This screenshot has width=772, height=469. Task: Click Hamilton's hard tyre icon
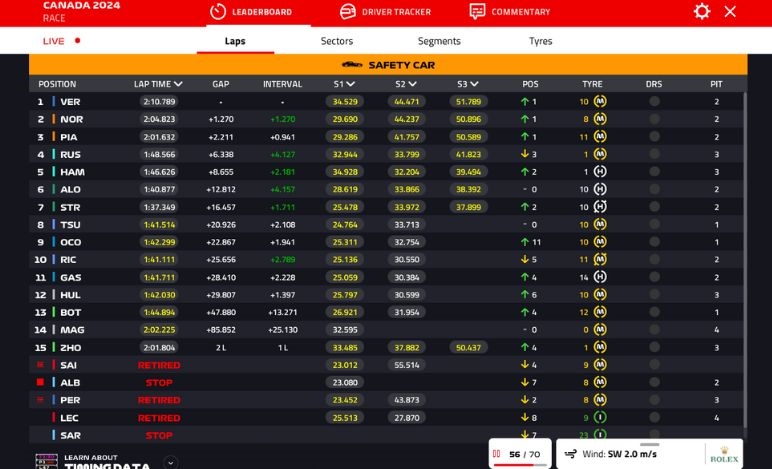point(600,172)
